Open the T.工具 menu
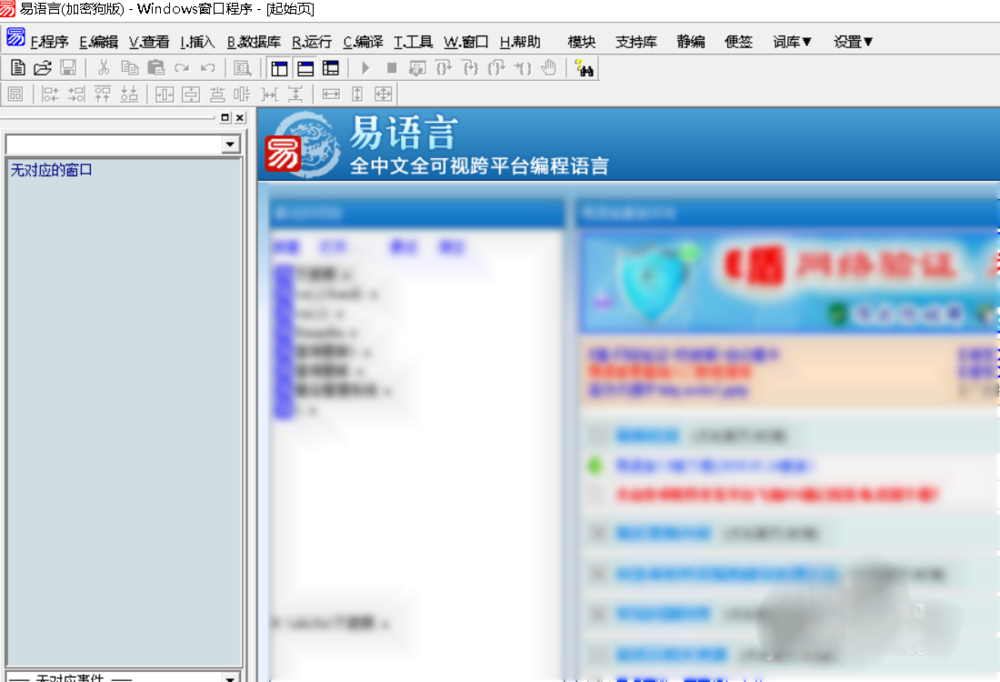Image resolution: width=1000 pixels, height=682 pixels. tap(413, 42)
